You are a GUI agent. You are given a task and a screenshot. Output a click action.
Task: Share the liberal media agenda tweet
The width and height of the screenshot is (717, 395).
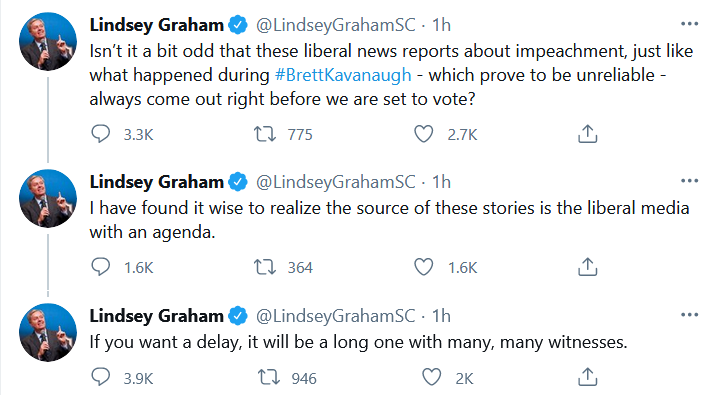point(588,267)
